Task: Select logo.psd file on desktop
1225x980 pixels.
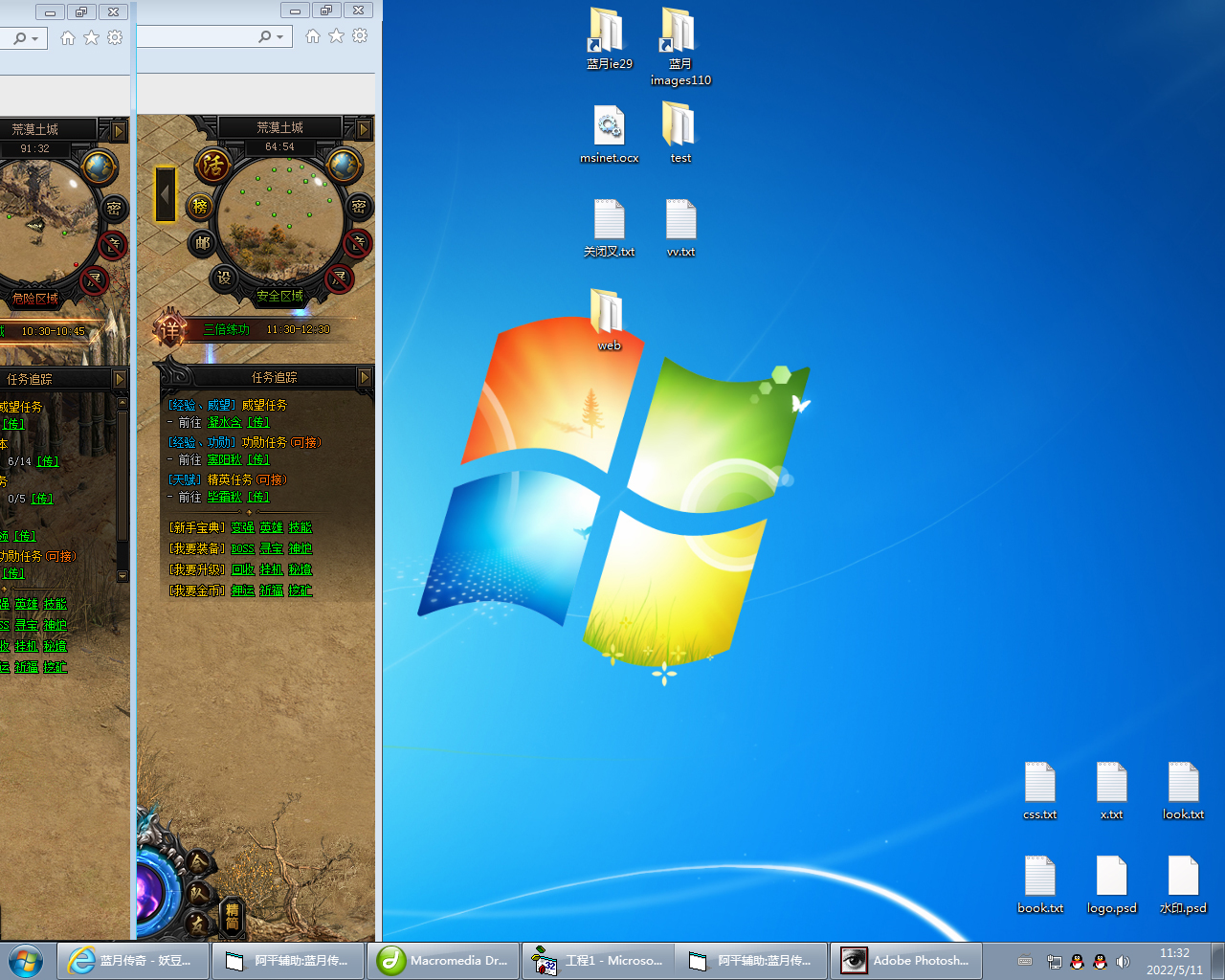Action: coord(1112,884)
